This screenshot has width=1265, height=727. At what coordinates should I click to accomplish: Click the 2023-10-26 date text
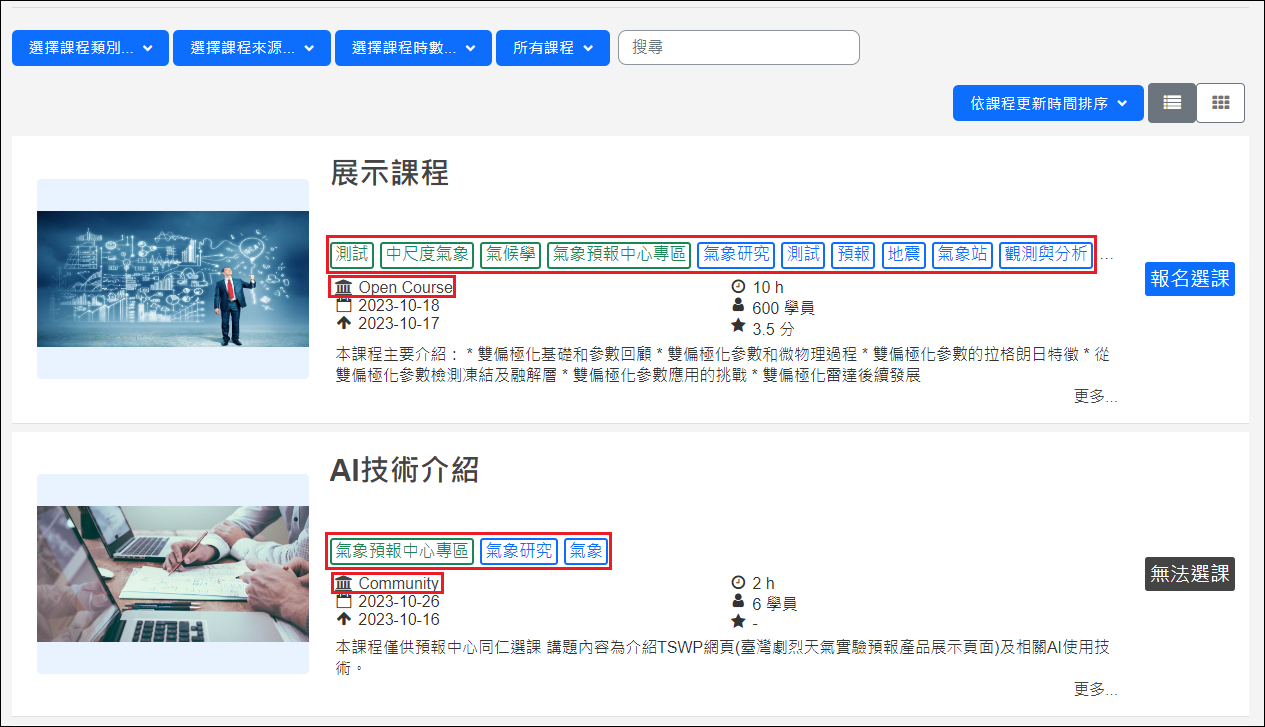[399, 601]
